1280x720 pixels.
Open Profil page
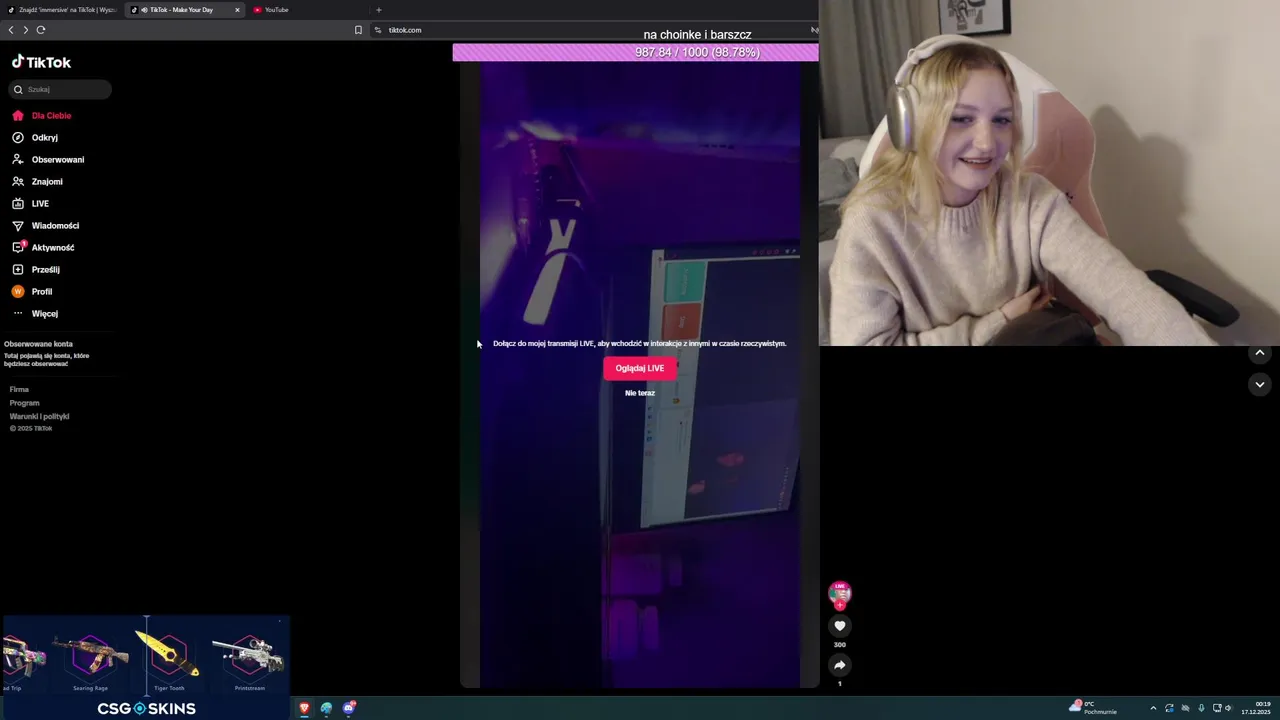tap(32, 291)
